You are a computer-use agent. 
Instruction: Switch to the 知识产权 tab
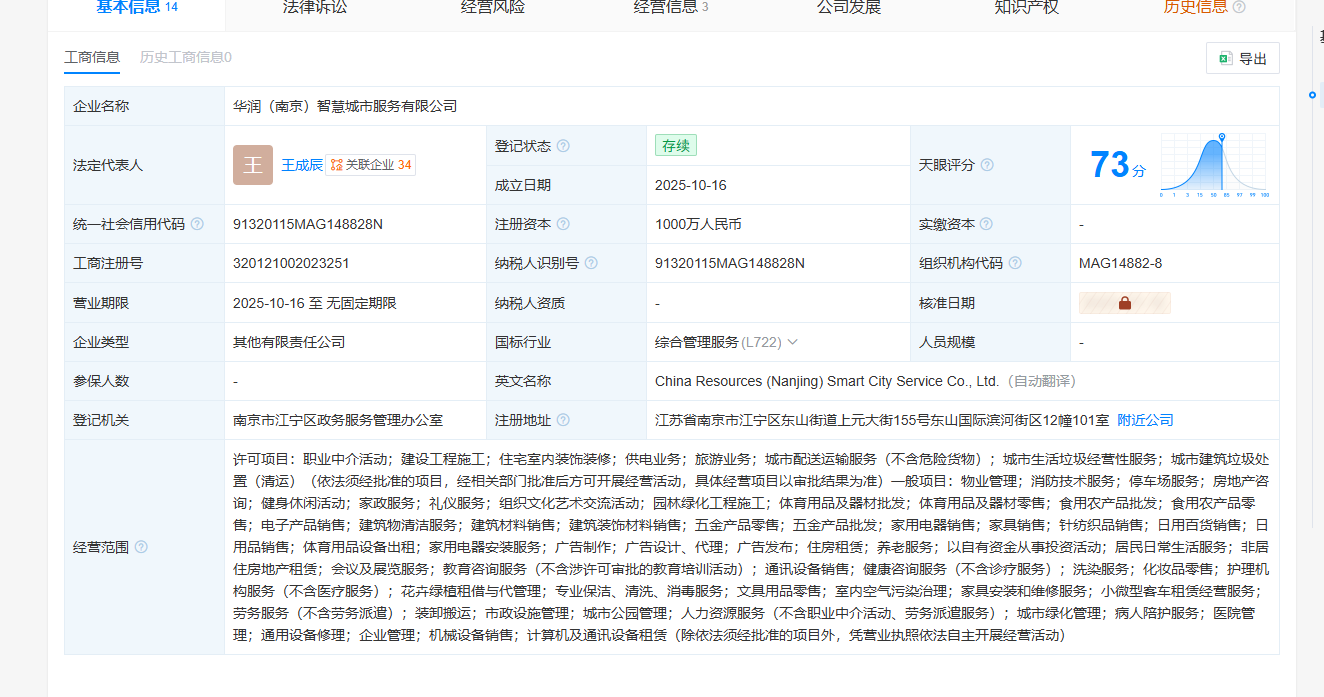pyautogui.click(x=1026, y=8)
